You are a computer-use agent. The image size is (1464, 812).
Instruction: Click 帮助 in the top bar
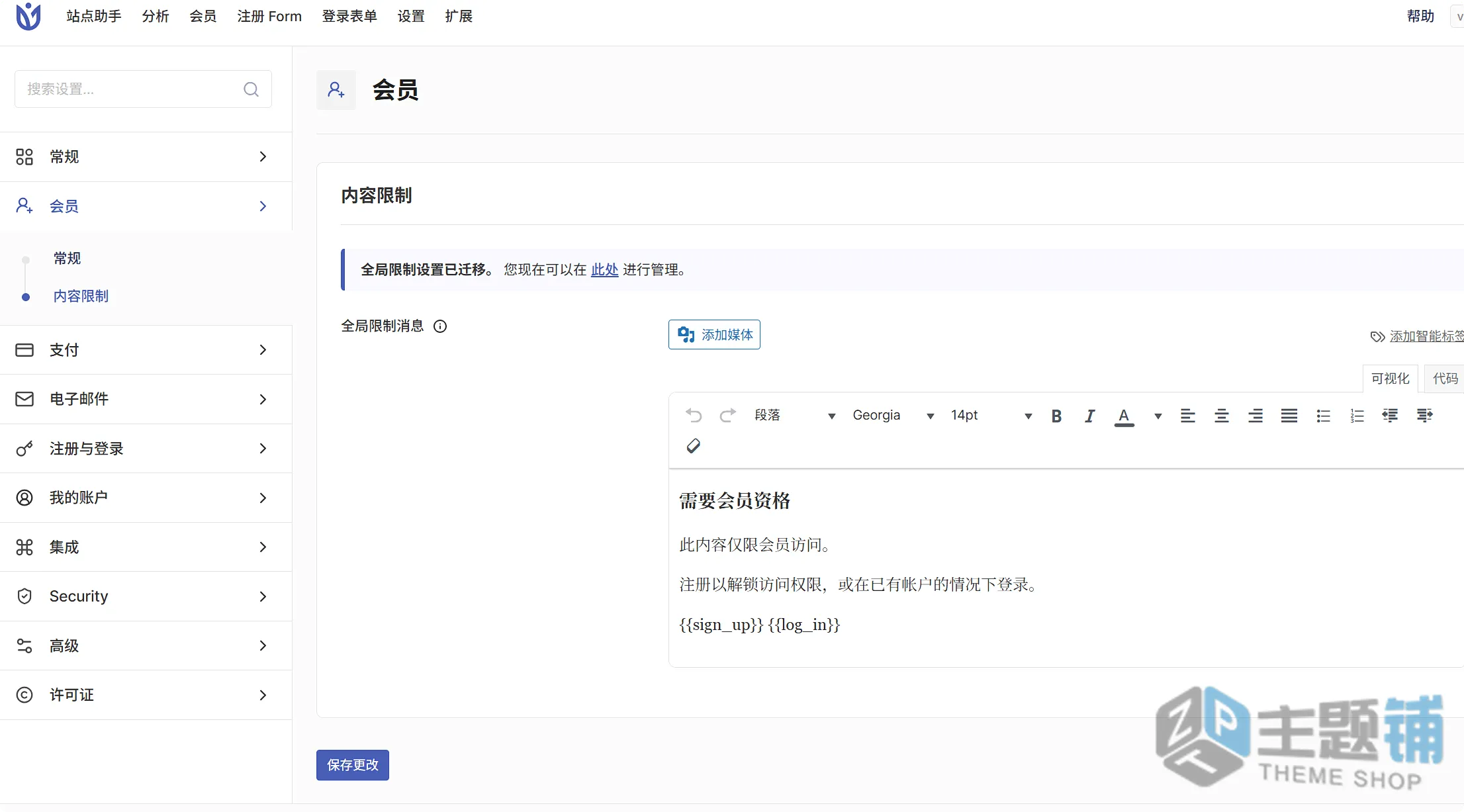[x=1420, y=17]
